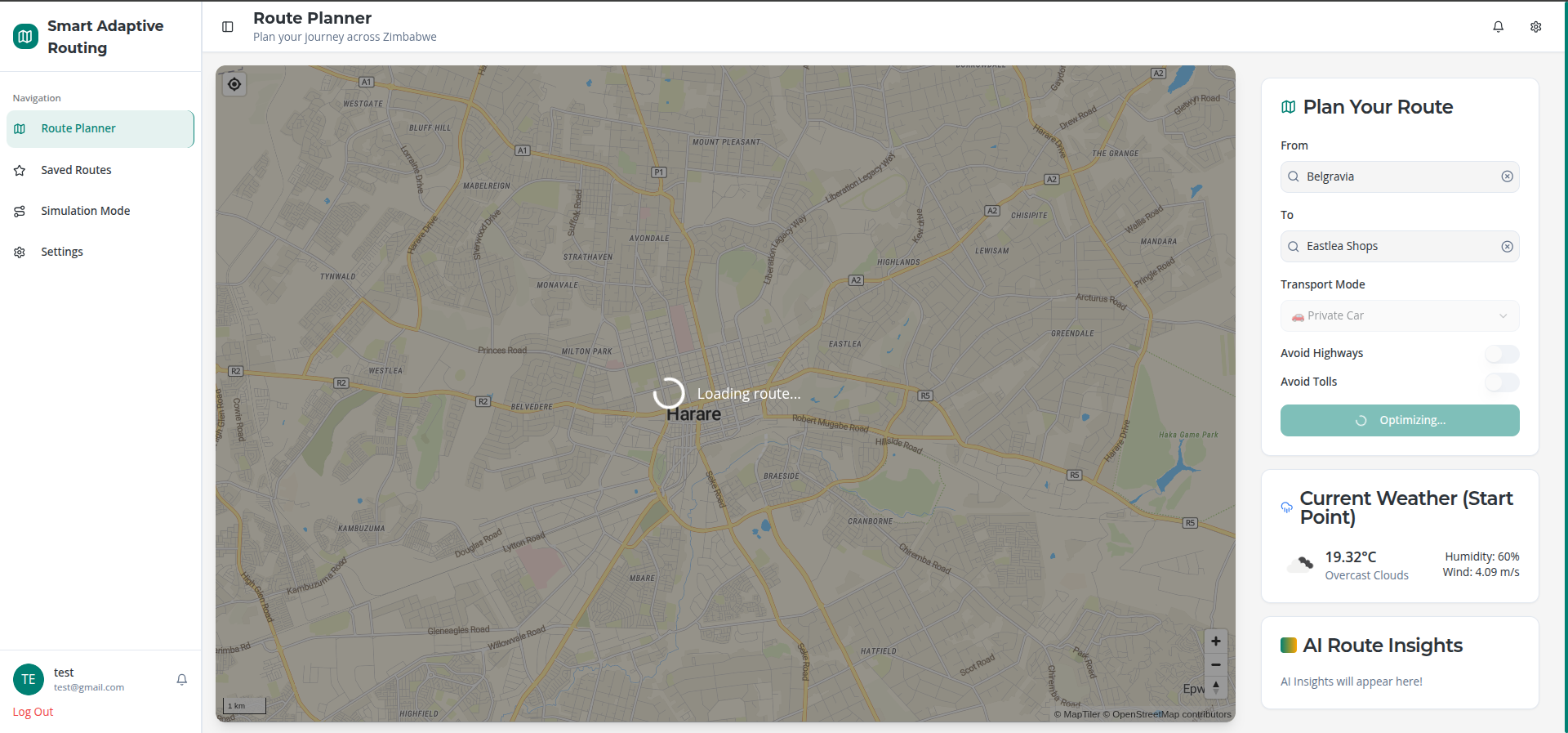Toggle the sidebar panel icon
Screen dimensions: 1568x733
[x=228, y=27]
